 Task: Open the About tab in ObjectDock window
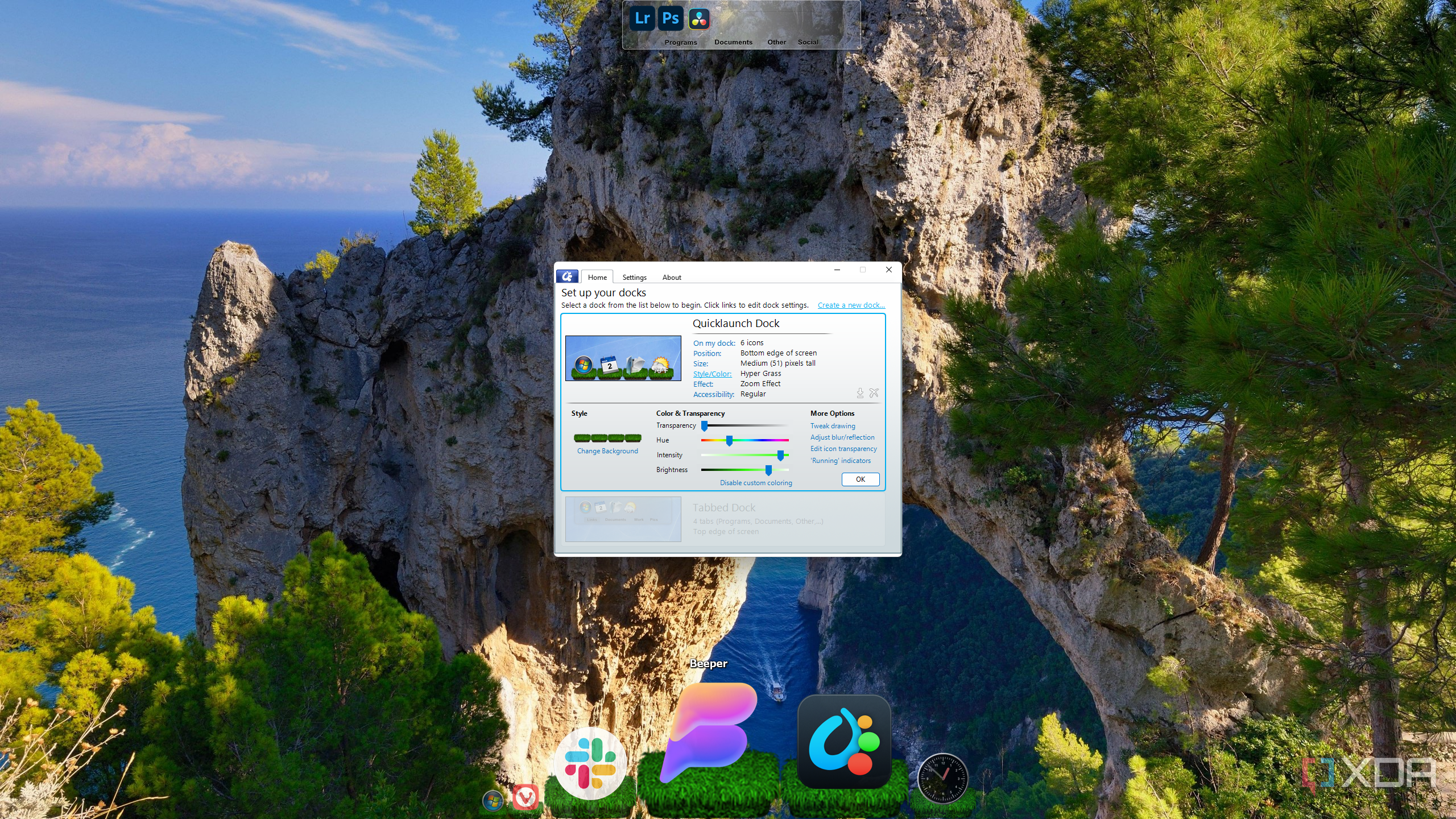(x=672, y=278)
